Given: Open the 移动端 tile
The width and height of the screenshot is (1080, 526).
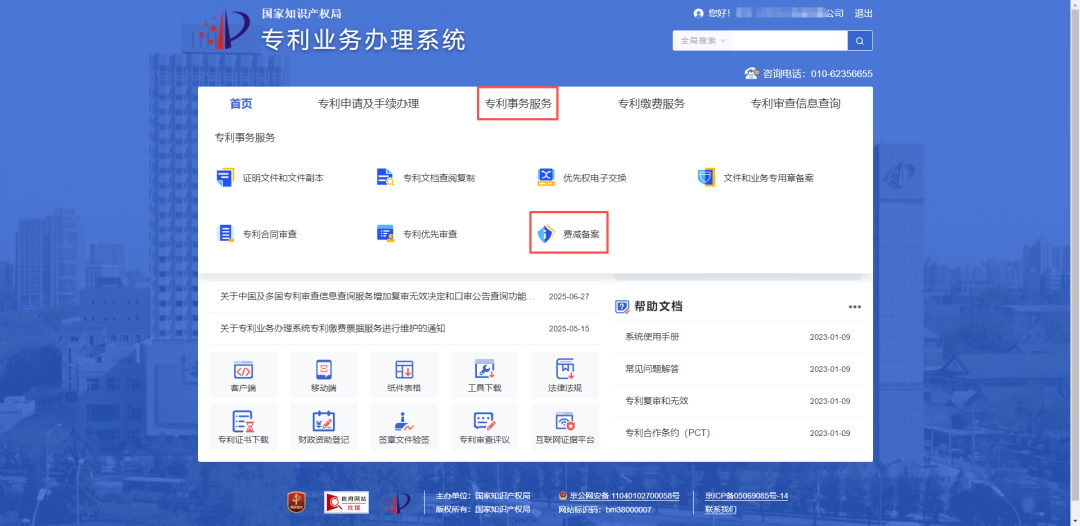Looking at the screenshot, I should (x=324, y=375).
